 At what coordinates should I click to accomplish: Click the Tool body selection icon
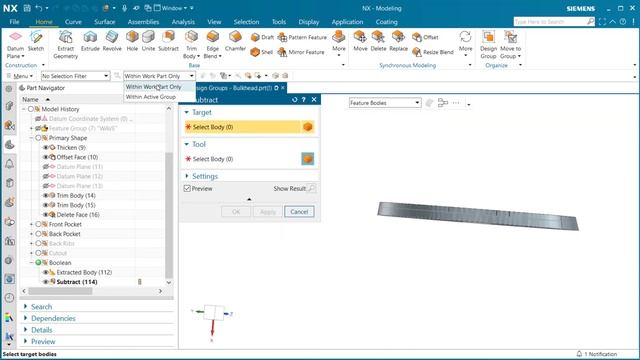click(x=308, y=159)
